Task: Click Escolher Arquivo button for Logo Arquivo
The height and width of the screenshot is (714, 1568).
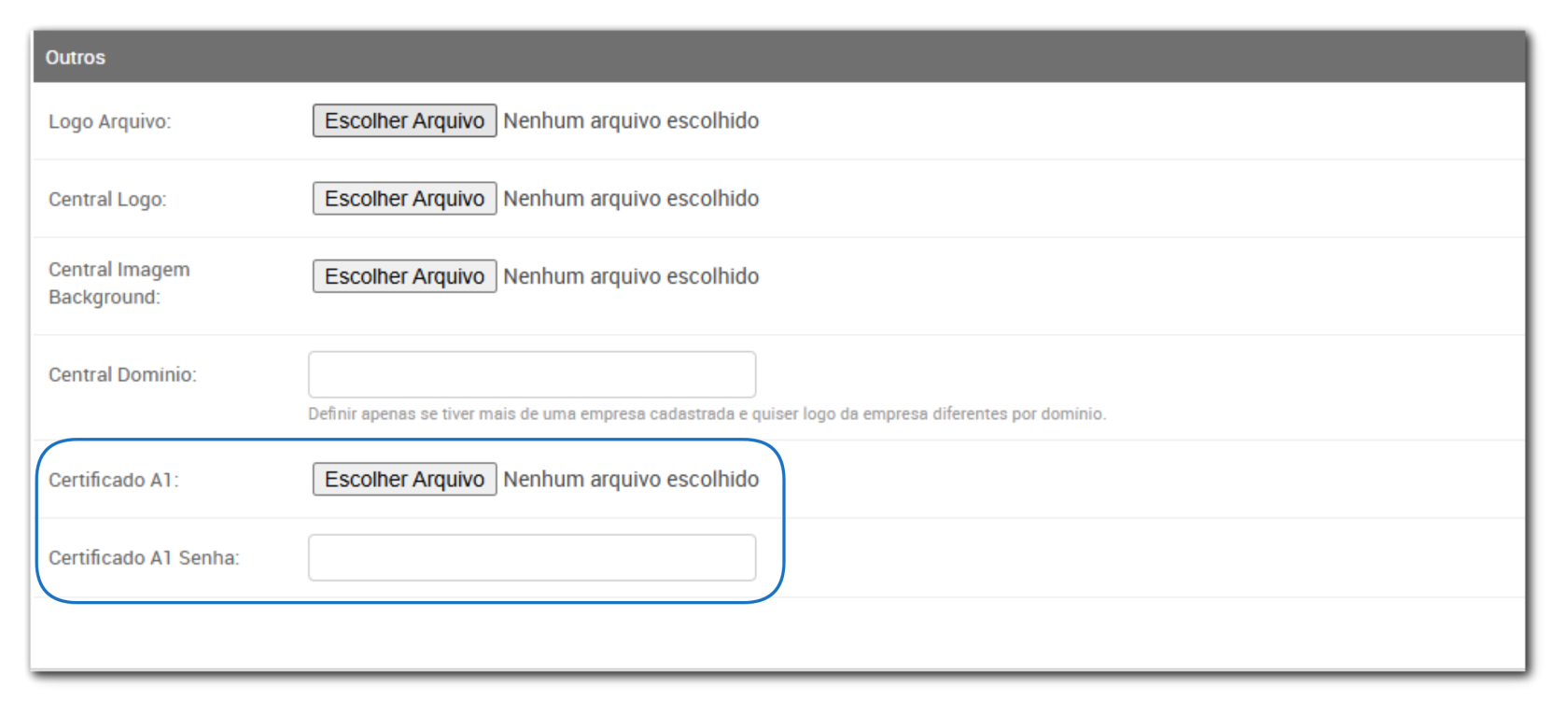Action: click(x=404, y=121)
